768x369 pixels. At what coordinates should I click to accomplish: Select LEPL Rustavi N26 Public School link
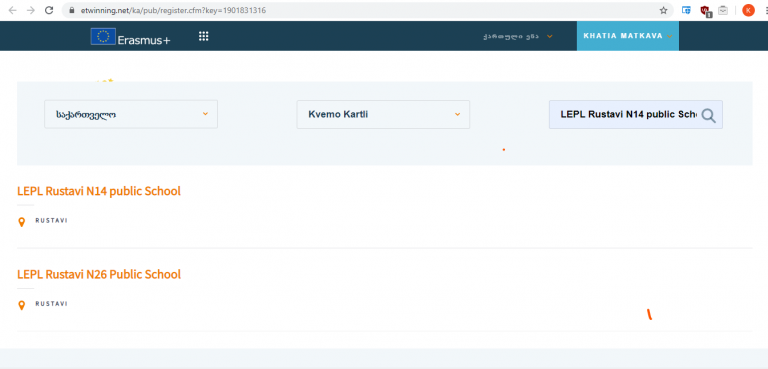(99, 274)
